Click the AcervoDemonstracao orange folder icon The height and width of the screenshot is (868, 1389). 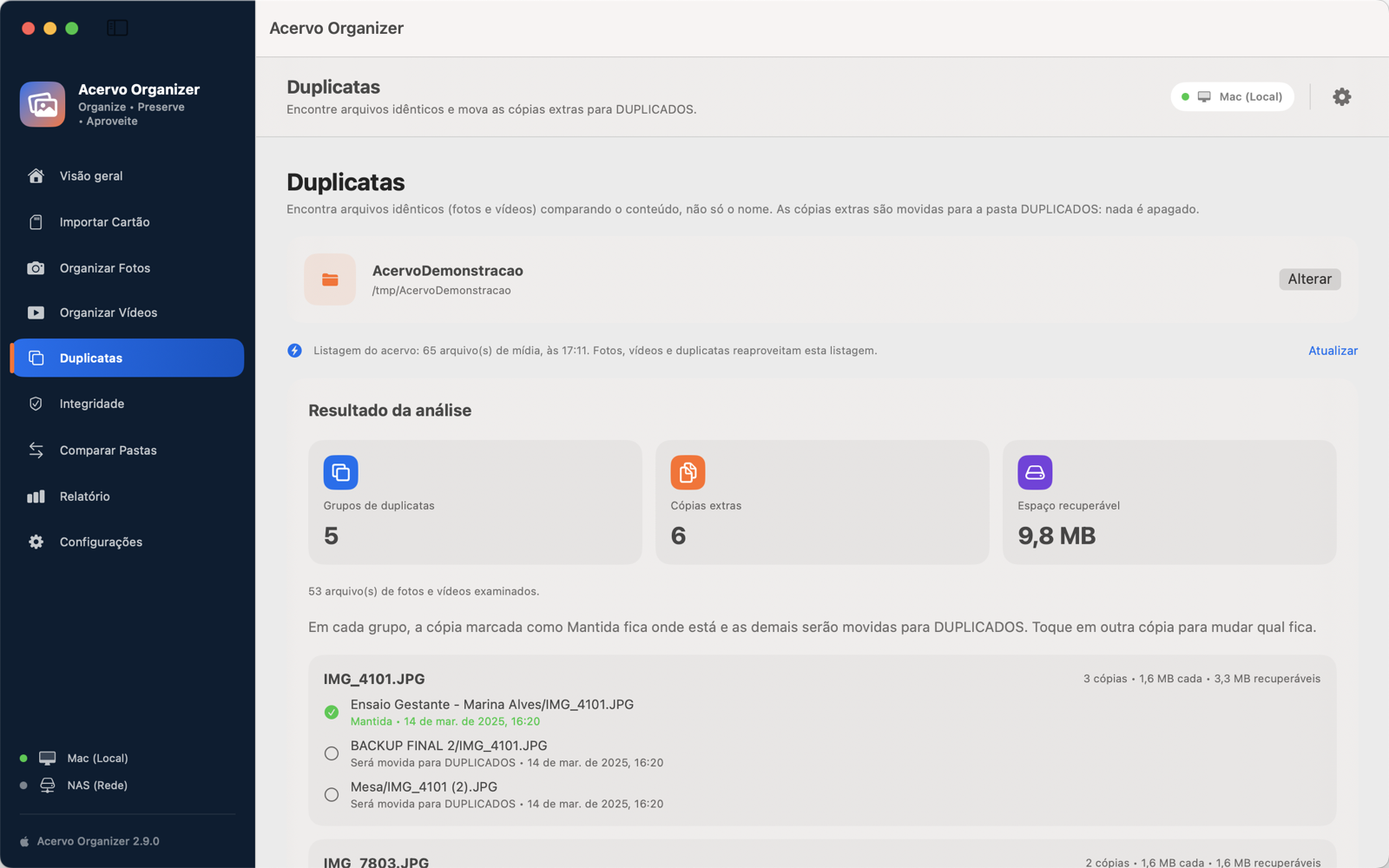click(x=330, y=279)
